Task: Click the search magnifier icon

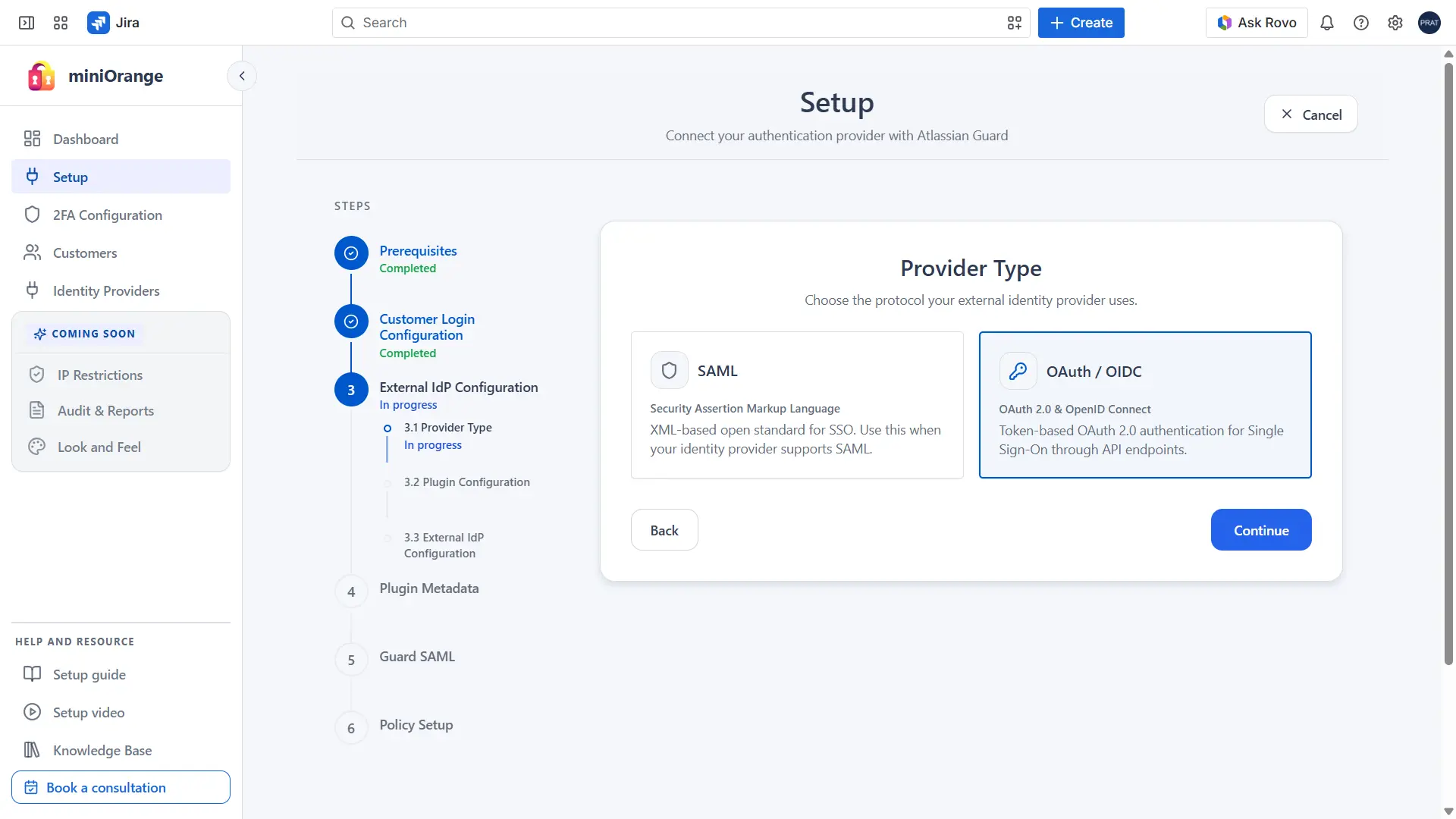Action: pos(348,23)
